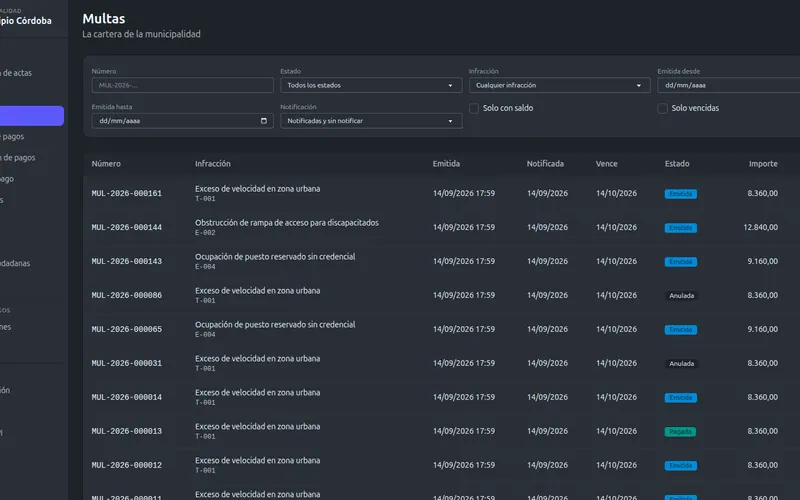Sort by the Estado column header
Screen dimensions: 800x500
pos(677,164)
